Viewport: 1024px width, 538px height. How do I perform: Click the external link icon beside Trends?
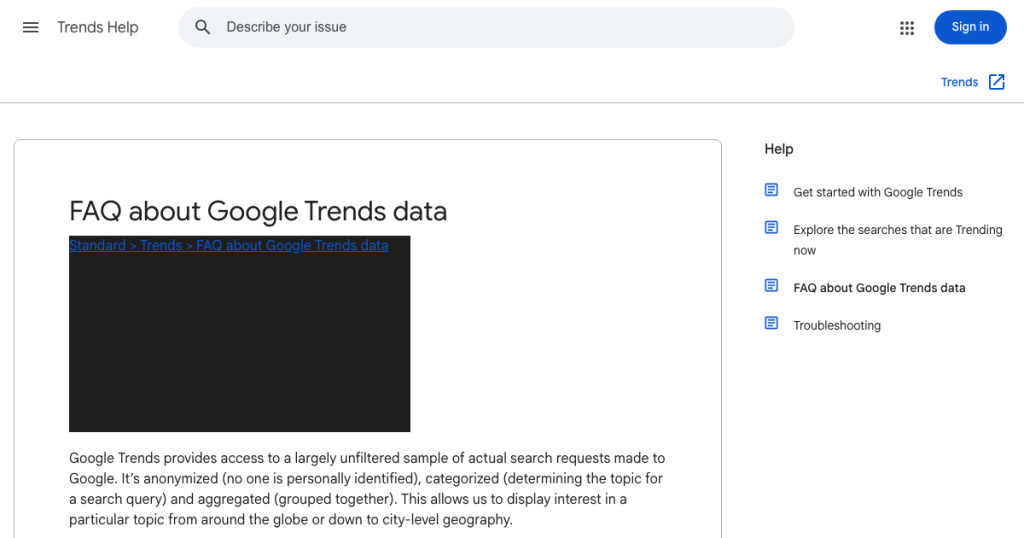[x=997, y=82]
